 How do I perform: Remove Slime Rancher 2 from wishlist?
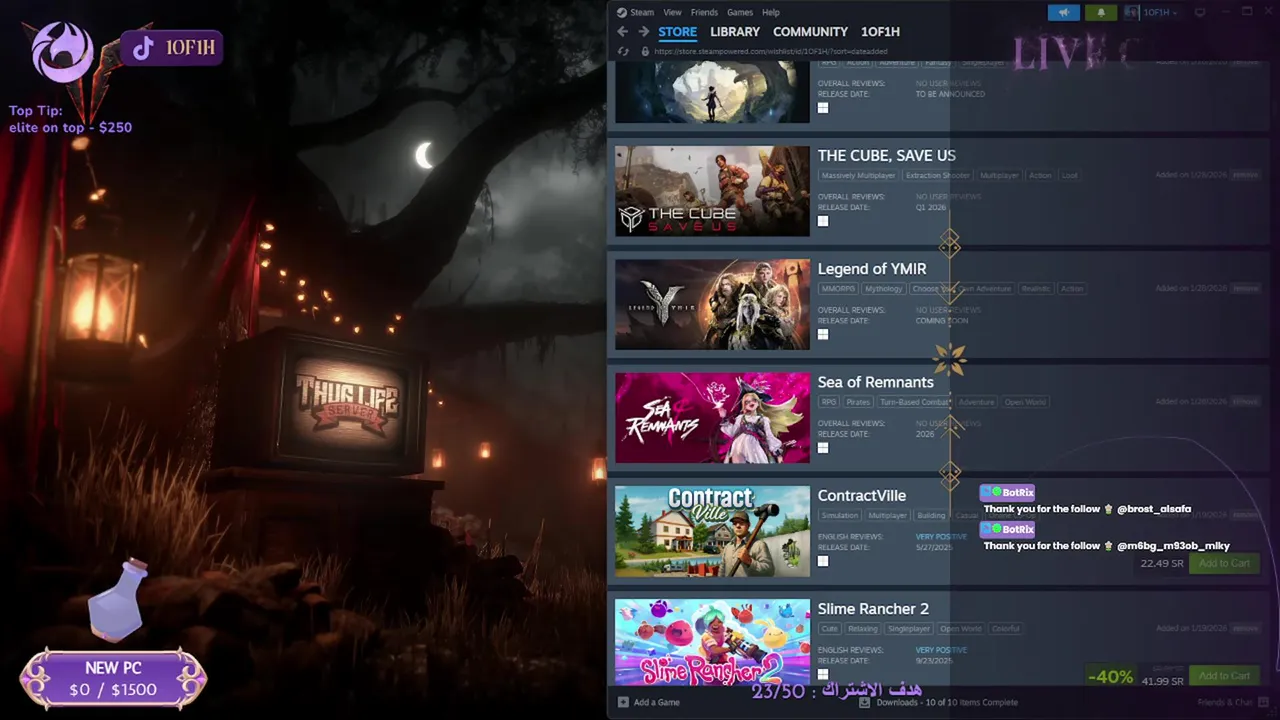(x=1245, y=628)
